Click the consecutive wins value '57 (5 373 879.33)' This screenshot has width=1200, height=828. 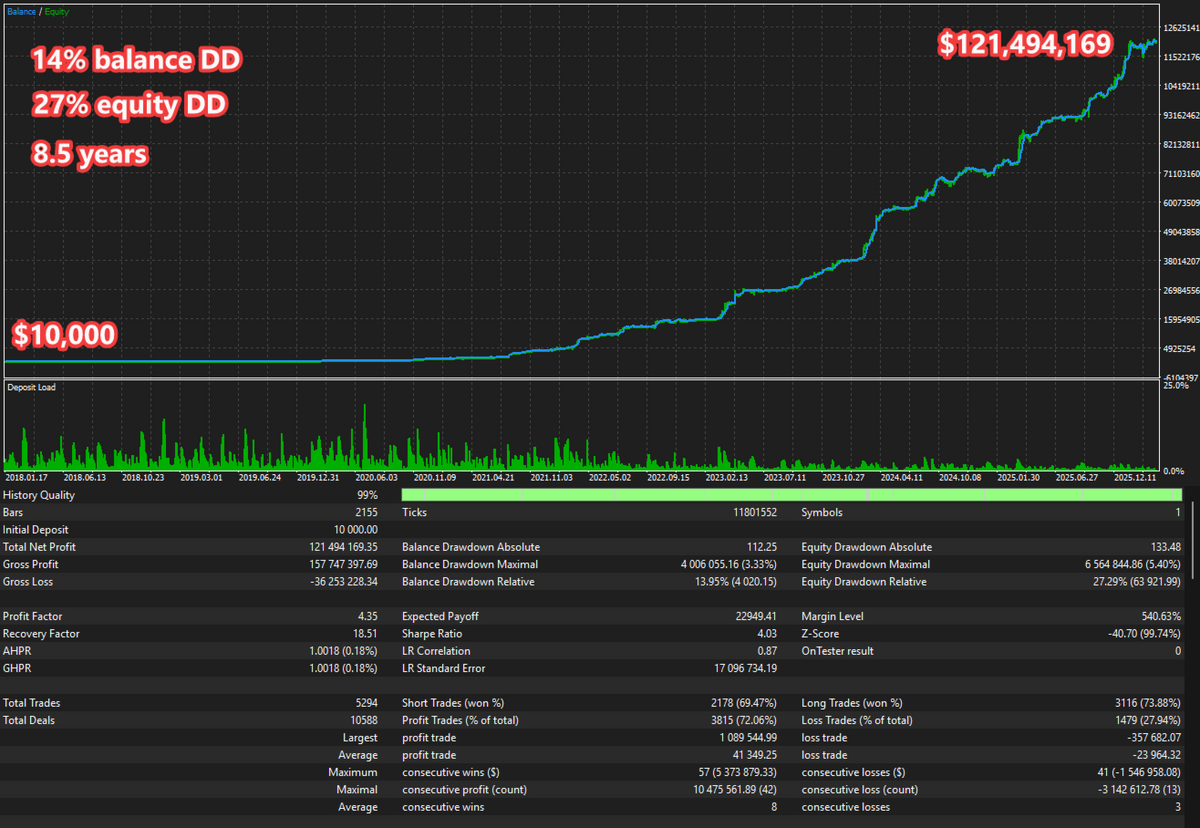[x=737, y=772]
